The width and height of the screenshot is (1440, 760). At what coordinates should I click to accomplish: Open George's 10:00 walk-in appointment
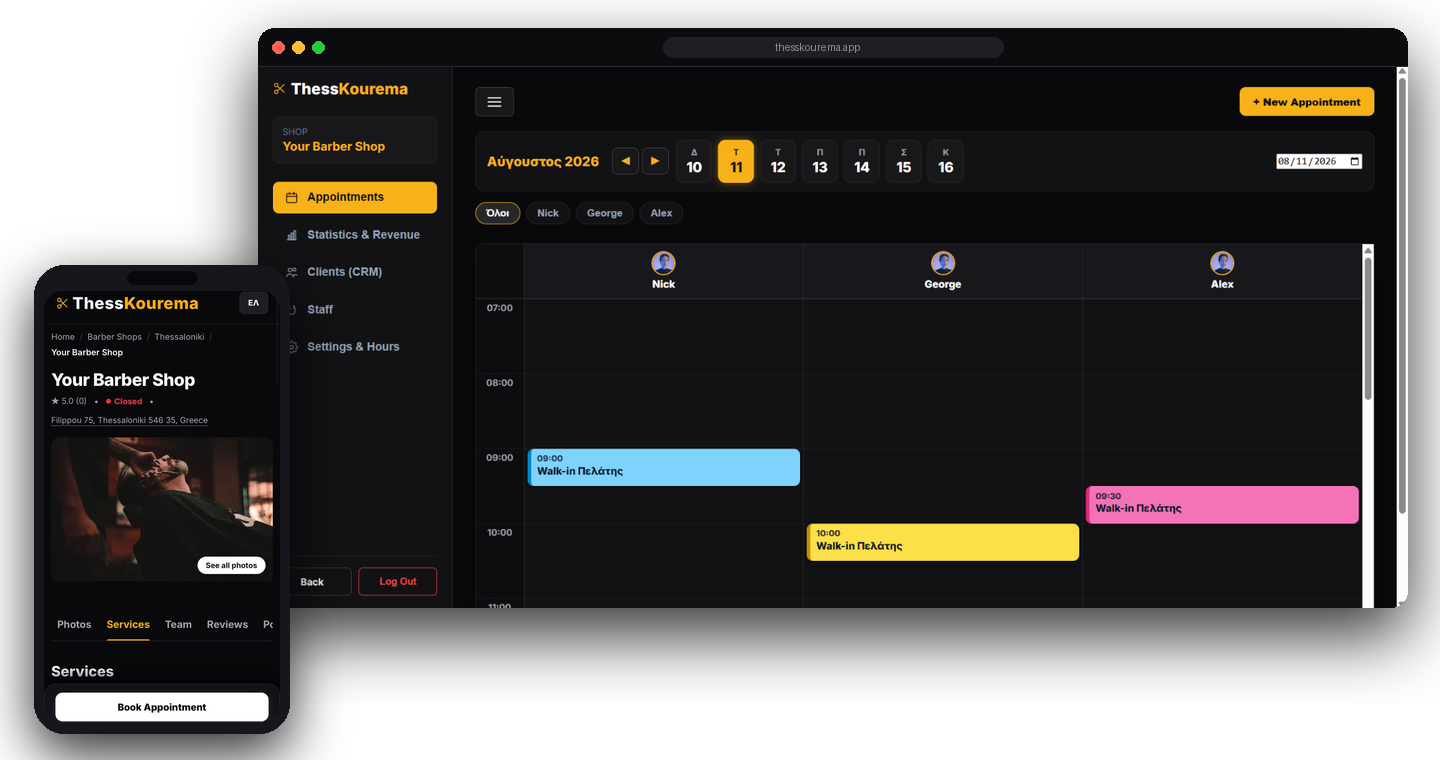pyautogui.click(x=943, y=542)
